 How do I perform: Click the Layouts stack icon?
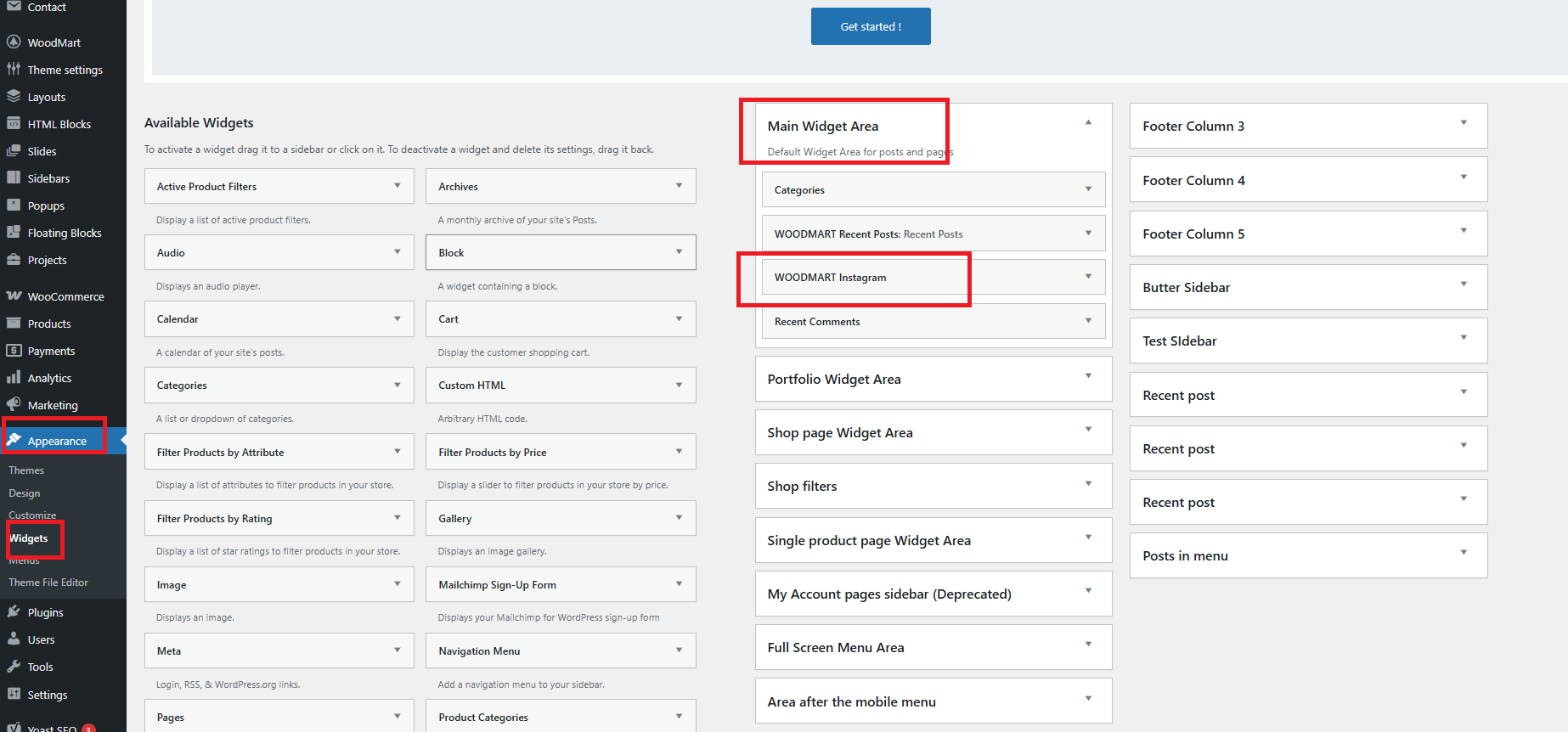(x=14, y=96)
